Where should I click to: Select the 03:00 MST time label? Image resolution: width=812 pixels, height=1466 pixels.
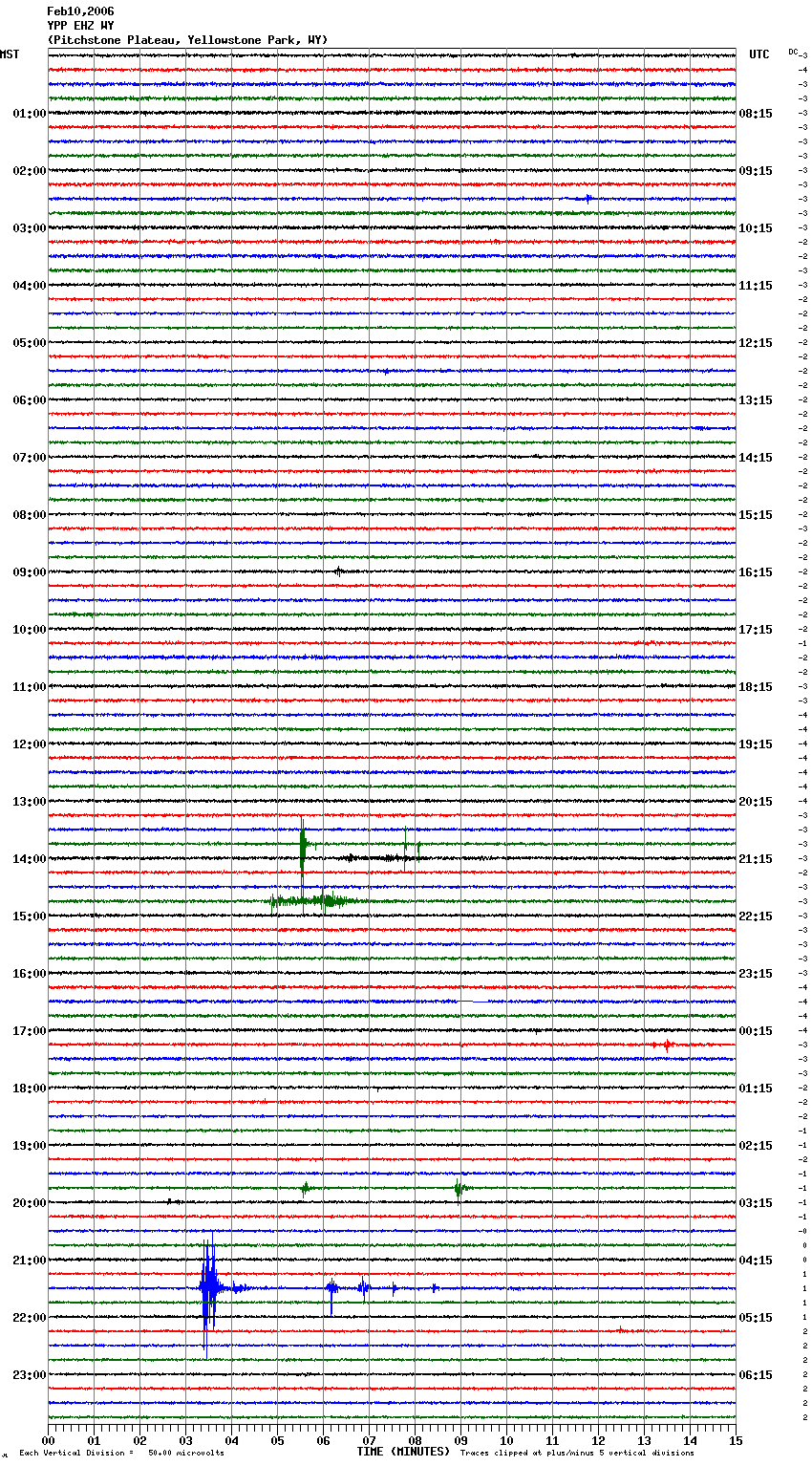pos(30,228)
